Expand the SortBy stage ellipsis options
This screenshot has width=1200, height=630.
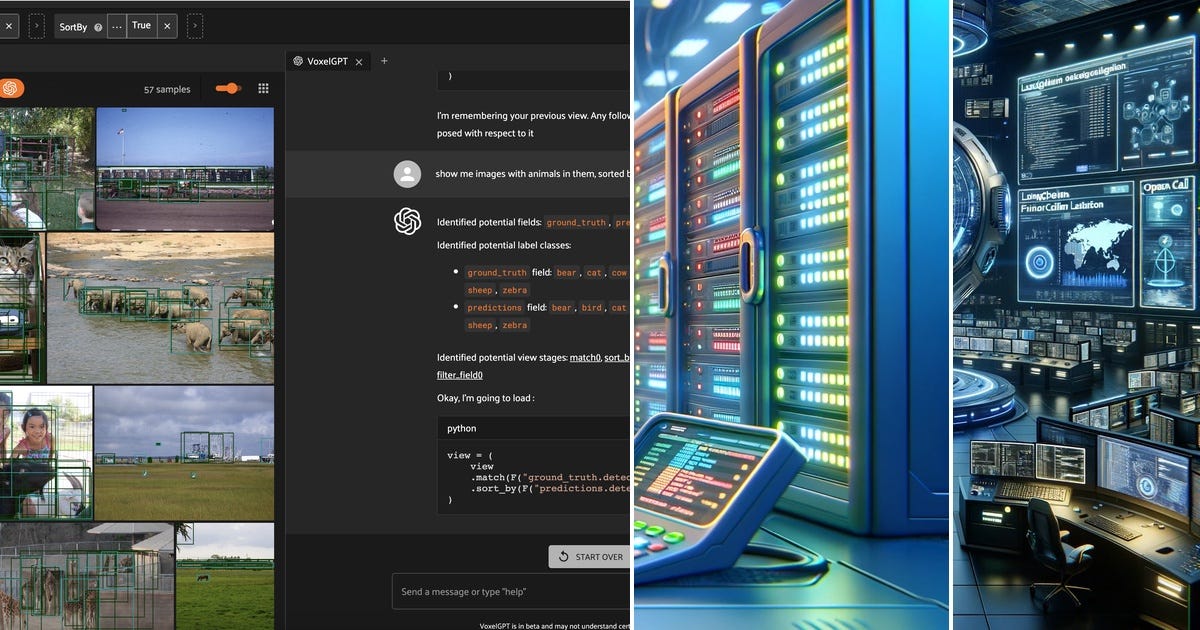117,26
